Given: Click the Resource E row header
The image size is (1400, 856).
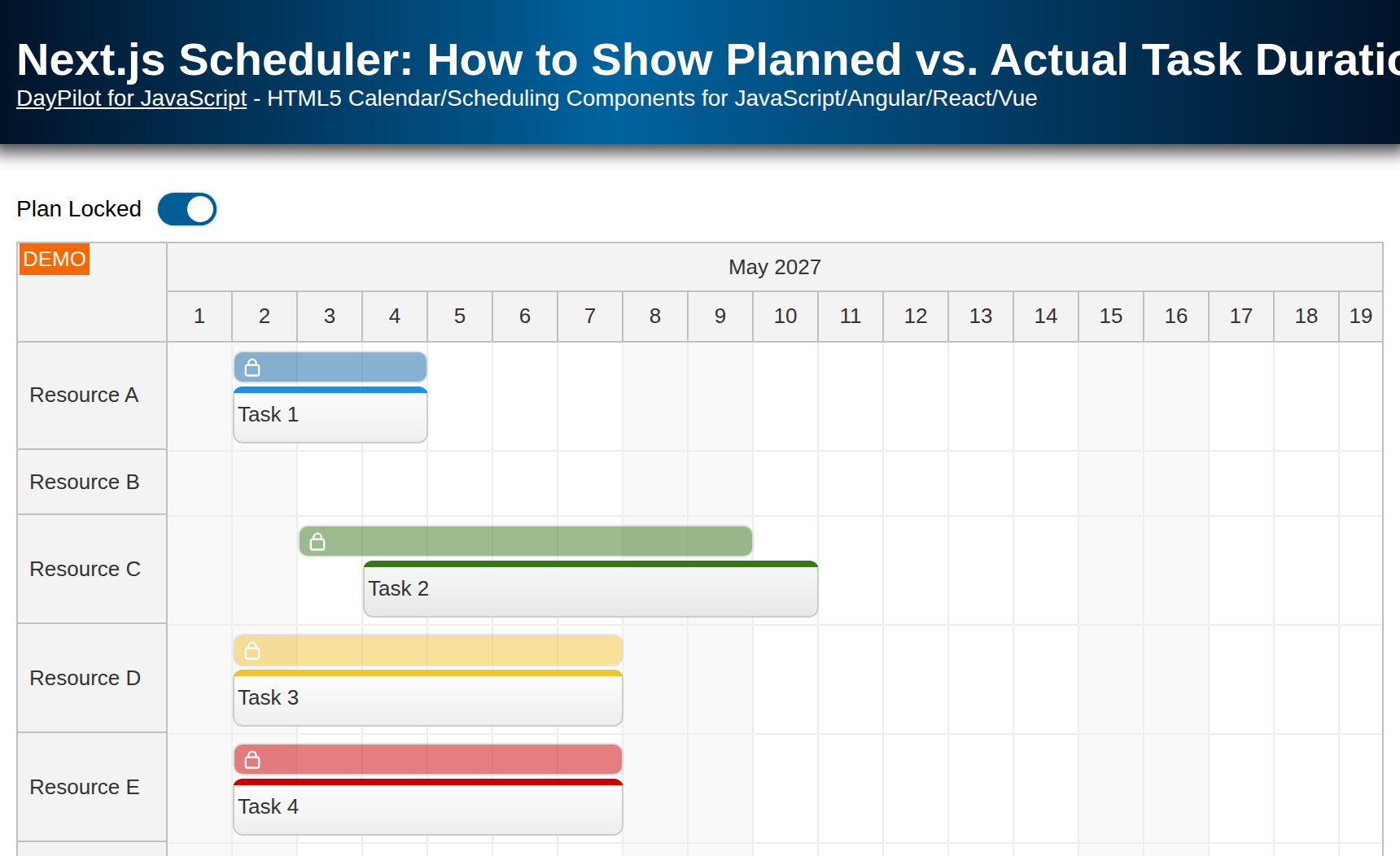Looking at the screenshot, I should pyautogui.click(x=92, y=788).
